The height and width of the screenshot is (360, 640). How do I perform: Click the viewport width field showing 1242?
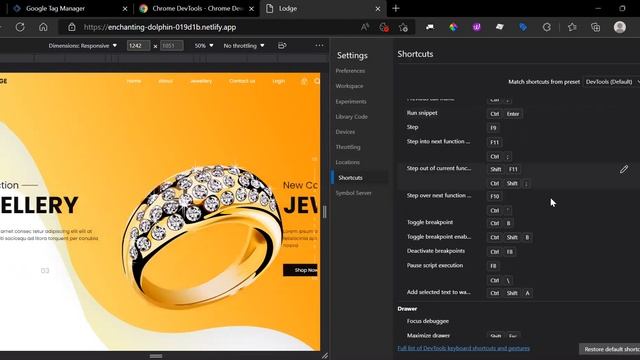coord(138,46)
